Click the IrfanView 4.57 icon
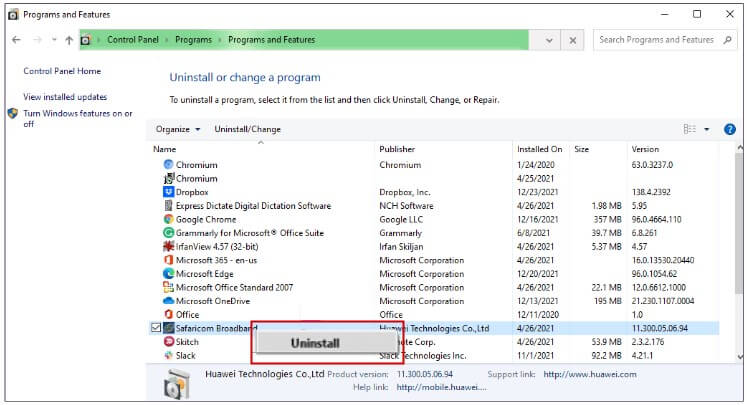This screenshot has height=405, width=747. (168, 246)
